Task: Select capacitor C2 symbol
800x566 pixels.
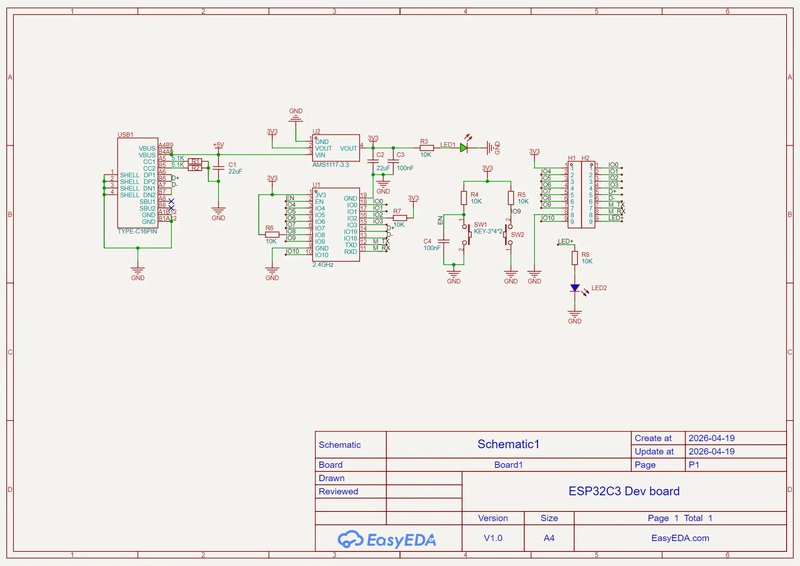Action: tap(373, 161)
